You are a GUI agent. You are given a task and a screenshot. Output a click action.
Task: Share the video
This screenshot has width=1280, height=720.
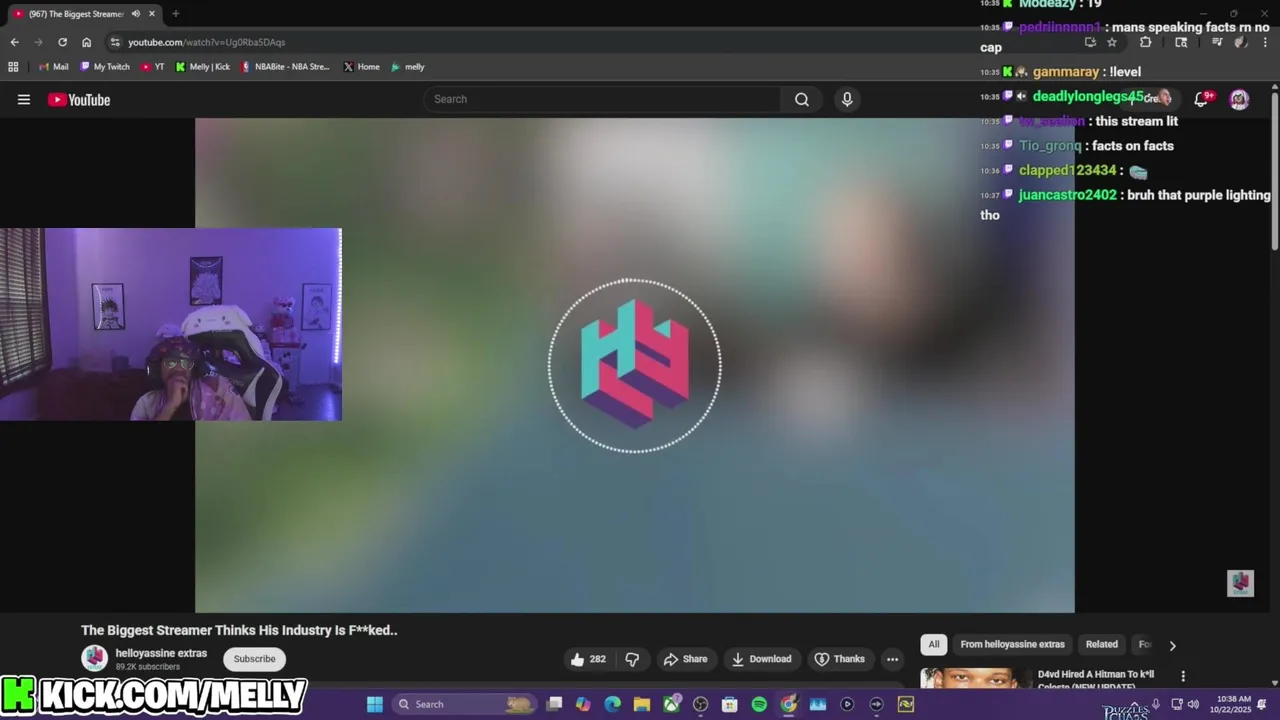(x=685, y=659)
